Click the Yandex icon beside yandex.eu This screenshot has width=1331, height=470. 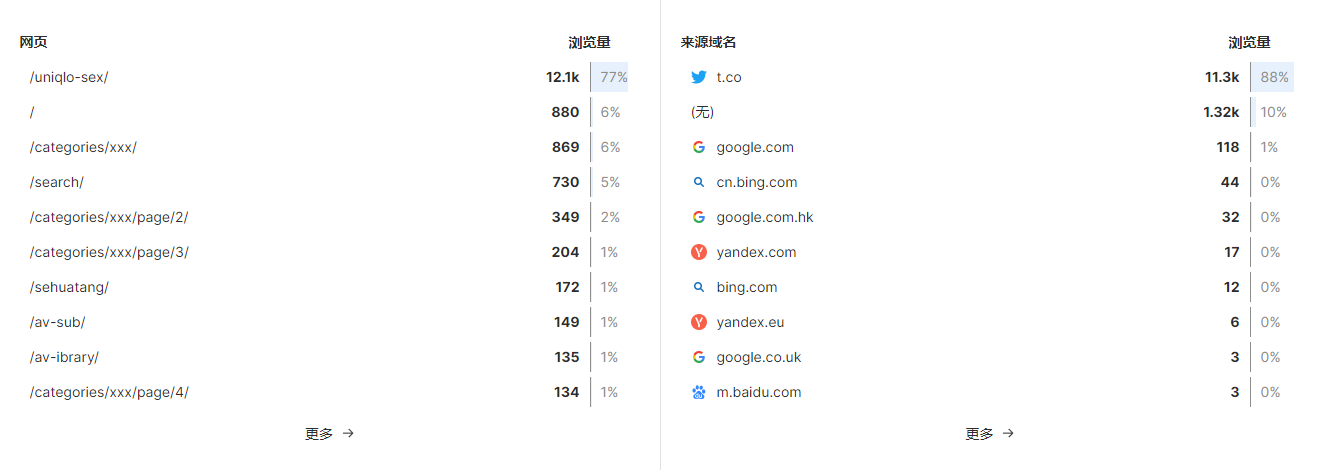coord(699,322)
